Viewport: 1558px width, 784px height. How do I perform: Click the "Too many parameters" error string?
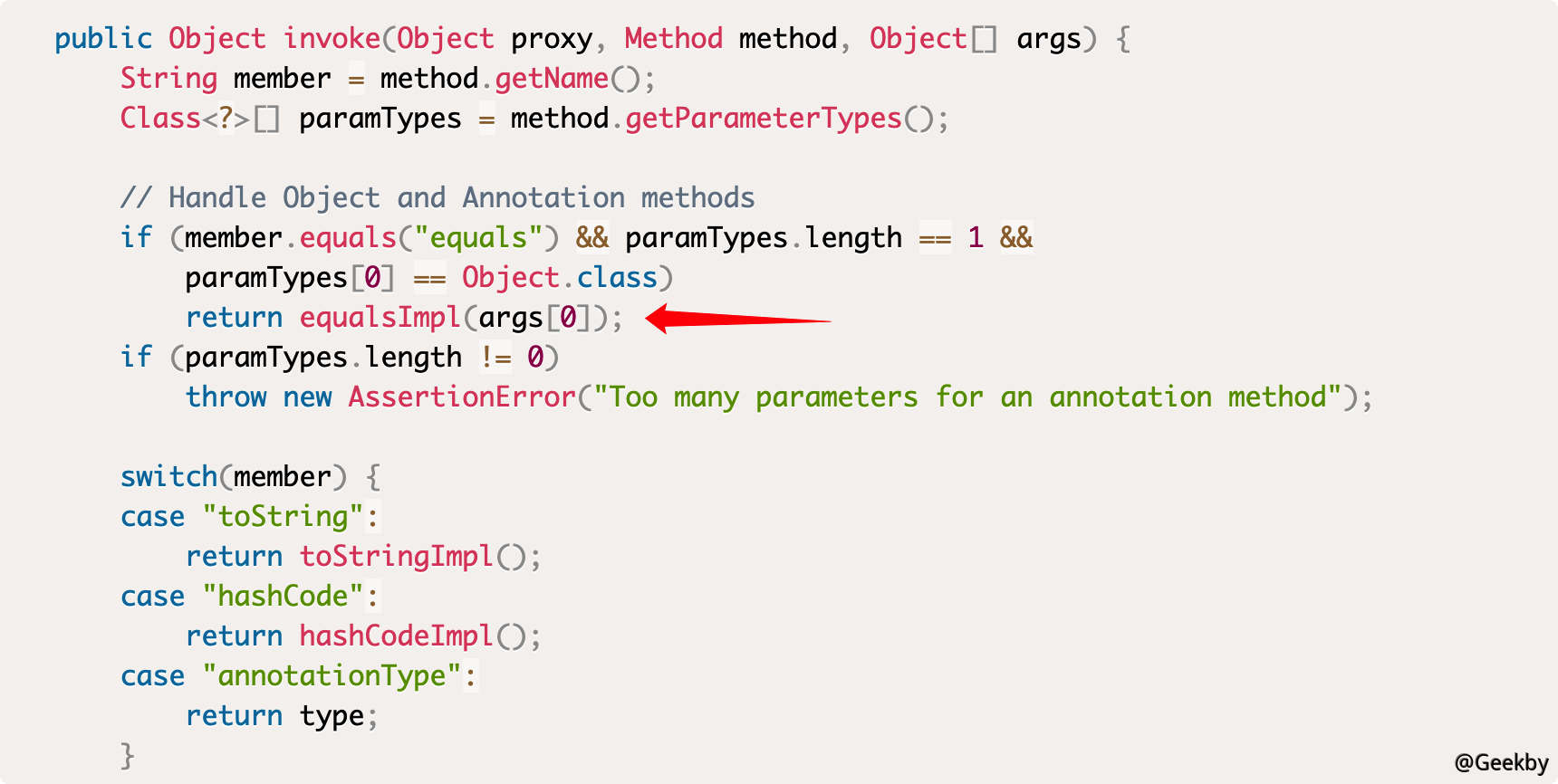(967, 397)
